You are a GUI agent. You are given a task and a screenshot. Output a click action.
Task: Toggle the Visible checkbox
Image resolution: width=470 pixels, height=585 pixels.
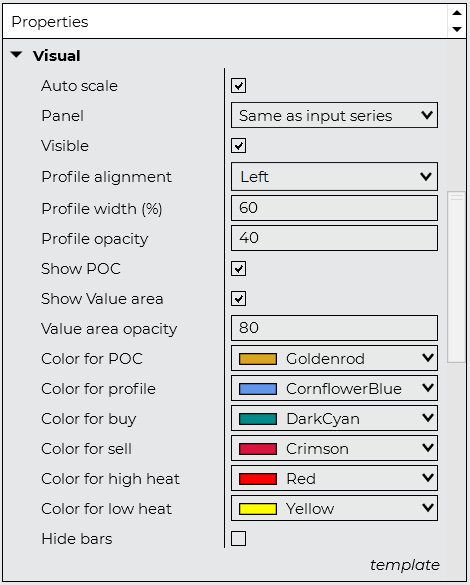[238, 146]
